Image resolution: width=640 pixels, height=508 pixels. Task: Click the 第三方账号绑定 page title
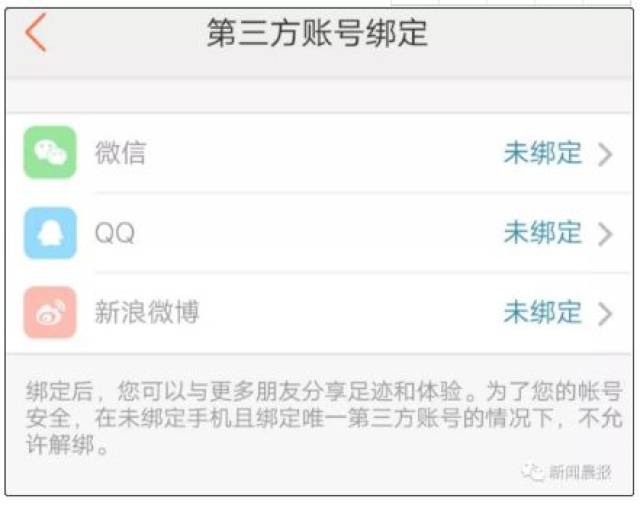[317, 33]
